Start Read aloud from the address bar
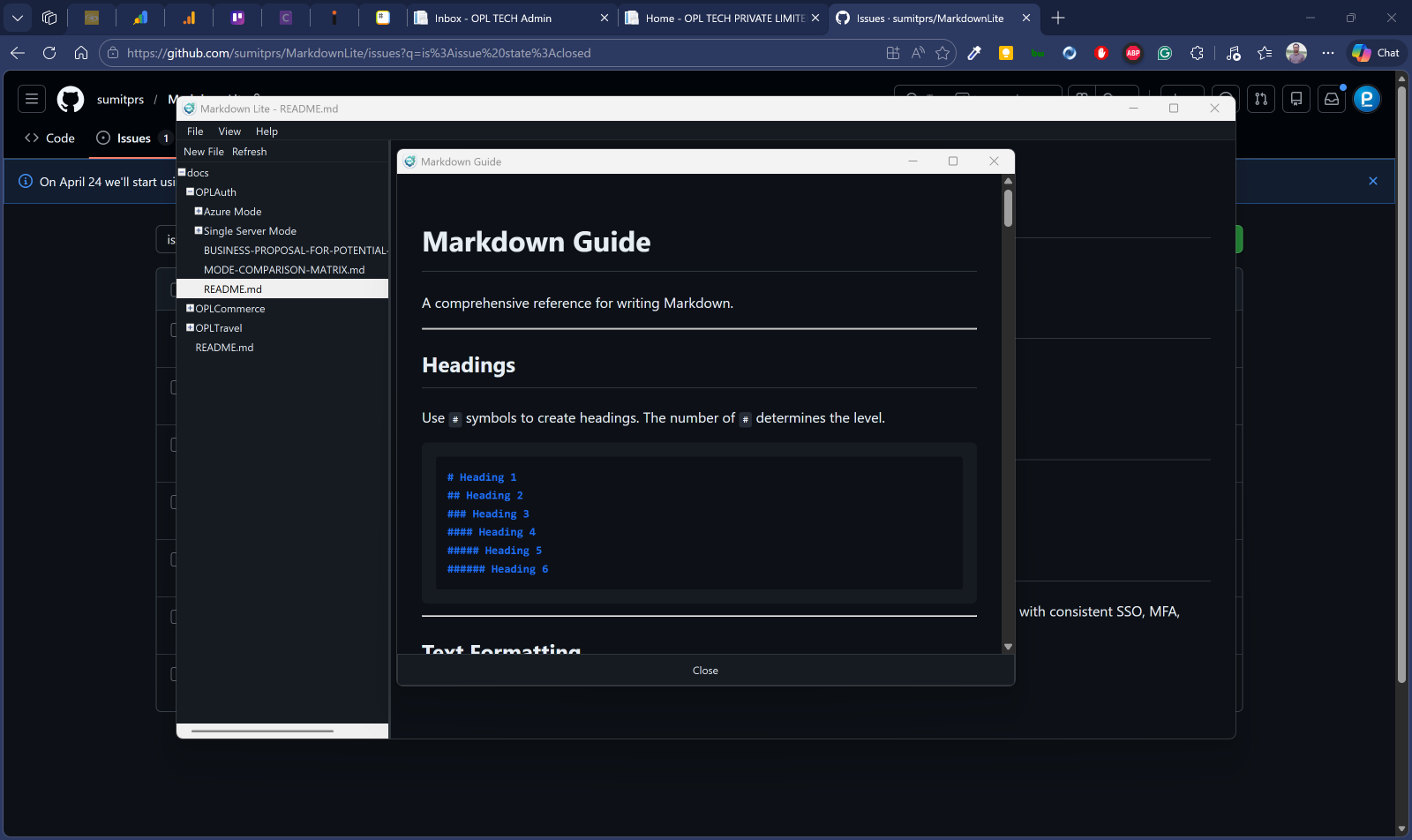1412x840 pixels. (x=918, y=53)
